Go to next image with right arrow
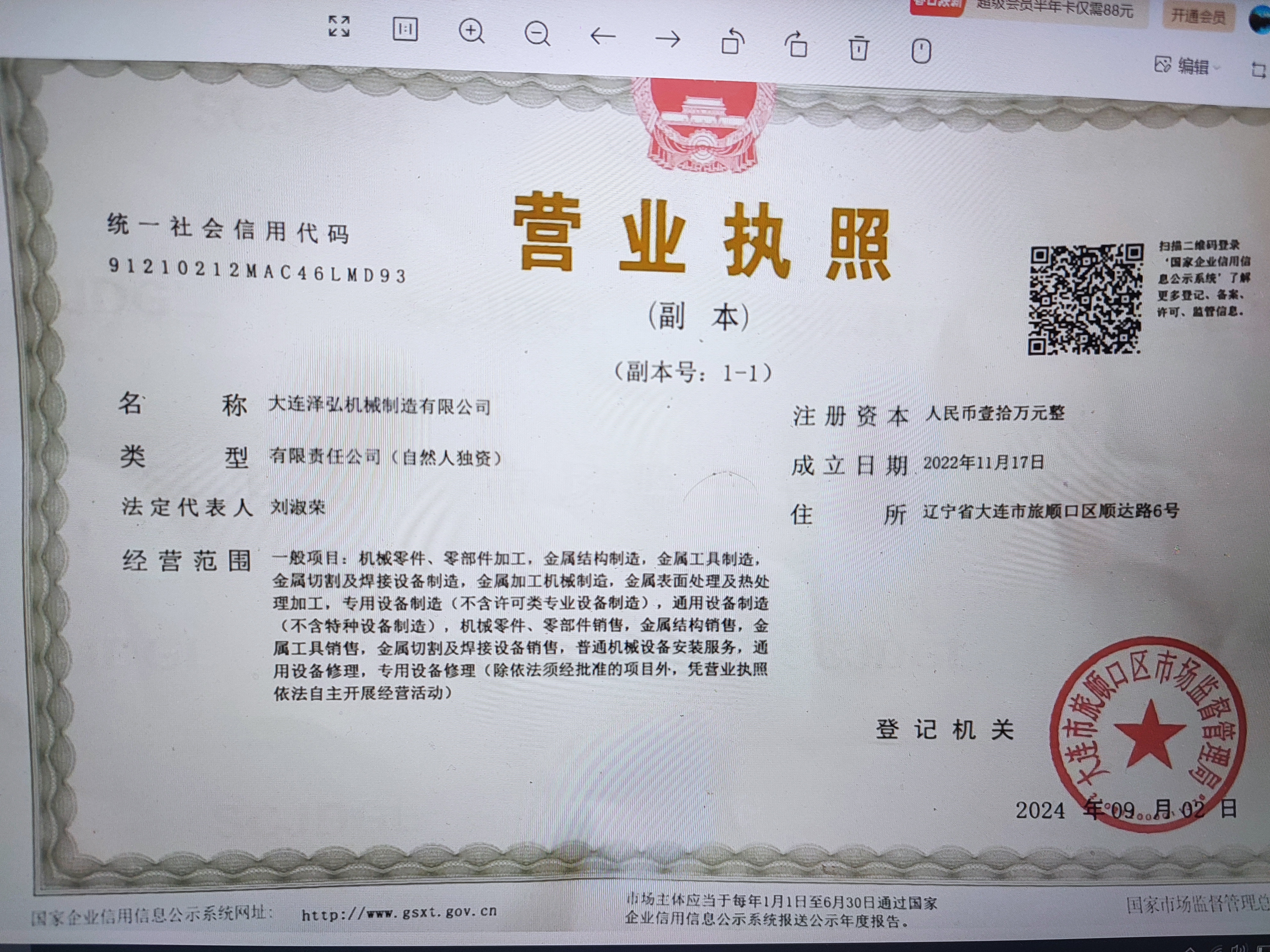The width and height of the screenshot is (1270, 952). 668,40
